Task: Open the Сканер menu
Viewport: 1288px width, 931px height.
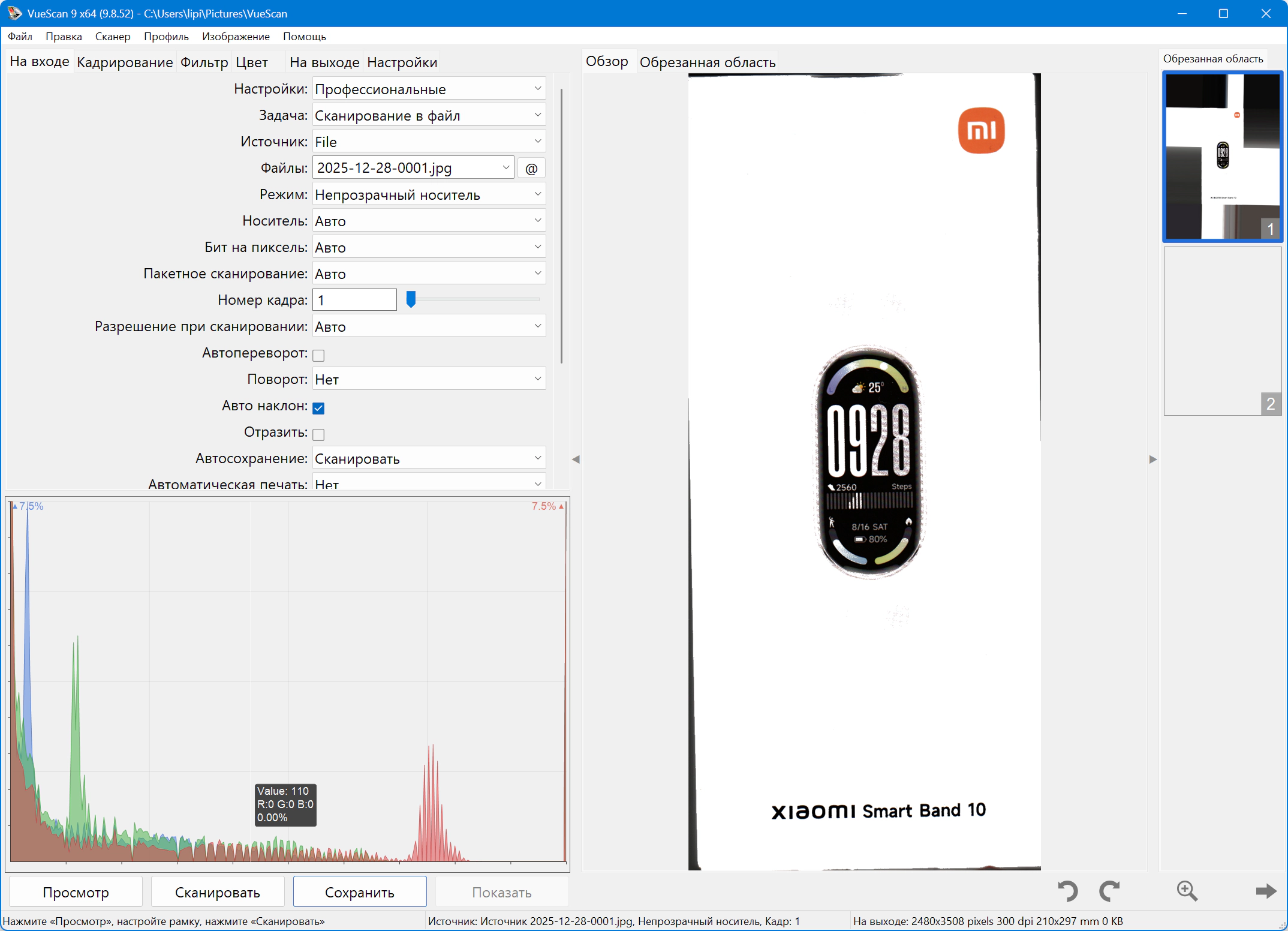Action: (x=113, y=37)
